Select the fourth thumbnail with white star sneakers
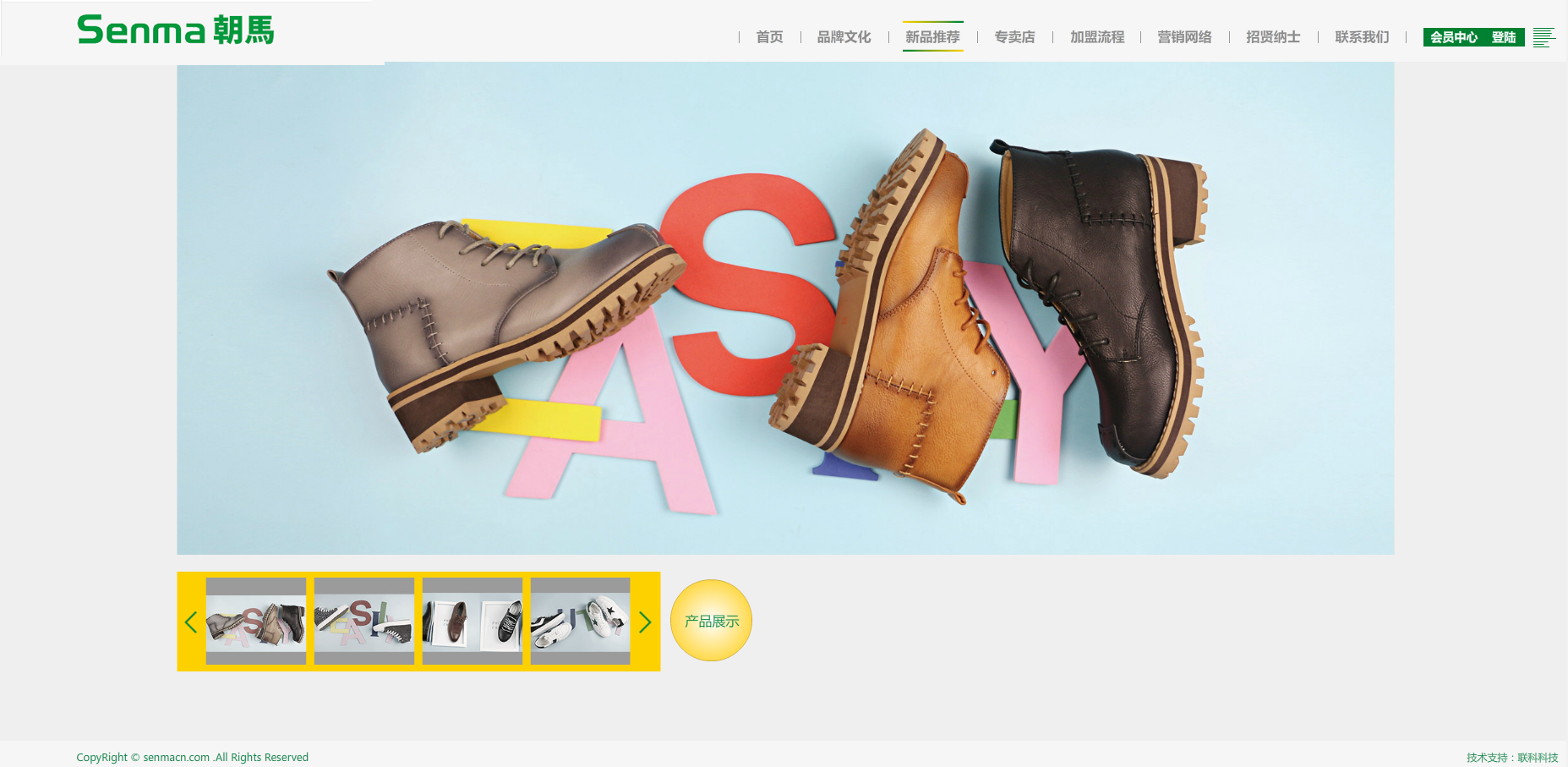 tap(581, 622)
